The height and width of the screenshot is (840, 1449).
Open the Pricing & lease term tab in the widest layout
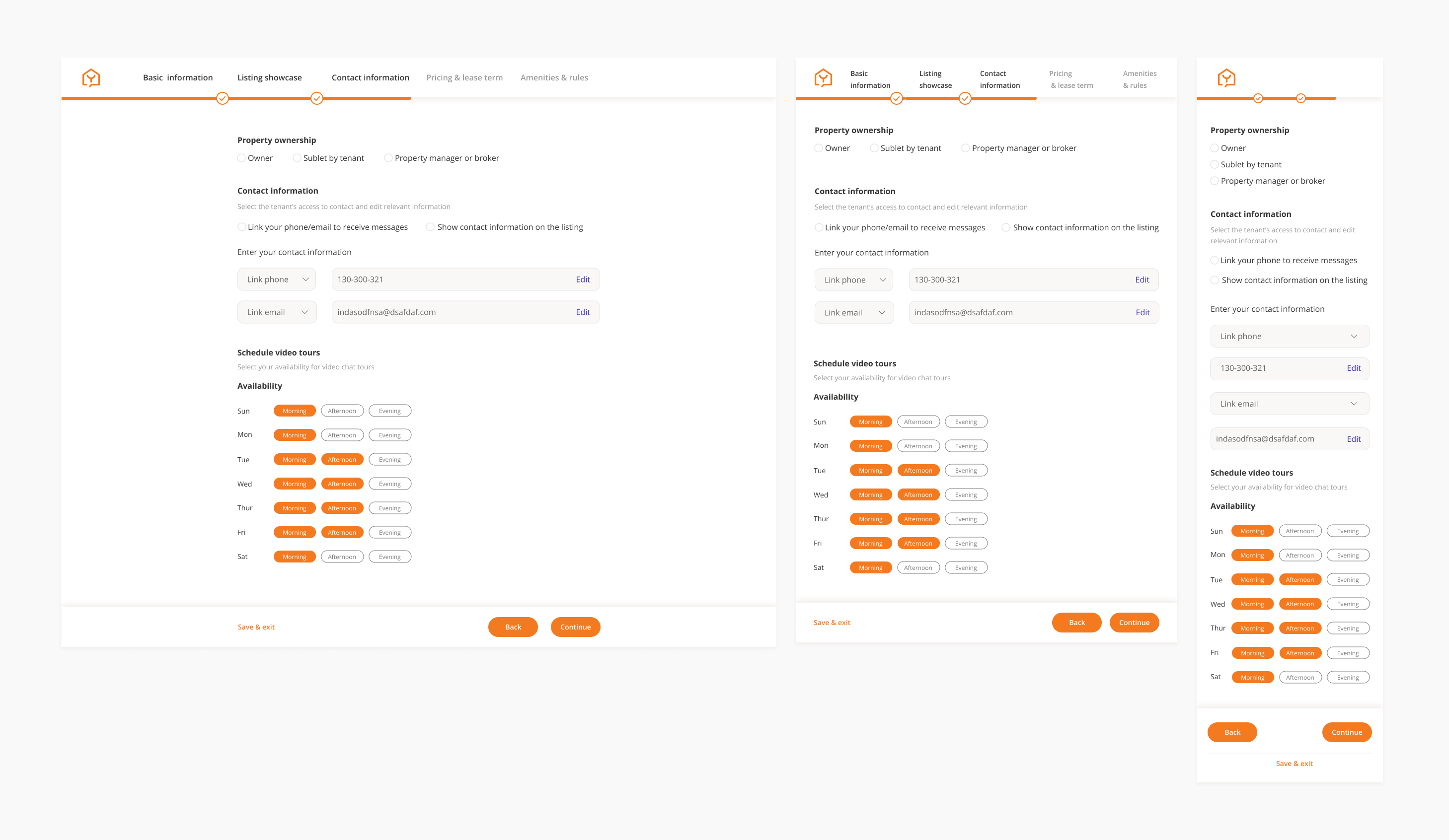coord(464,77)
